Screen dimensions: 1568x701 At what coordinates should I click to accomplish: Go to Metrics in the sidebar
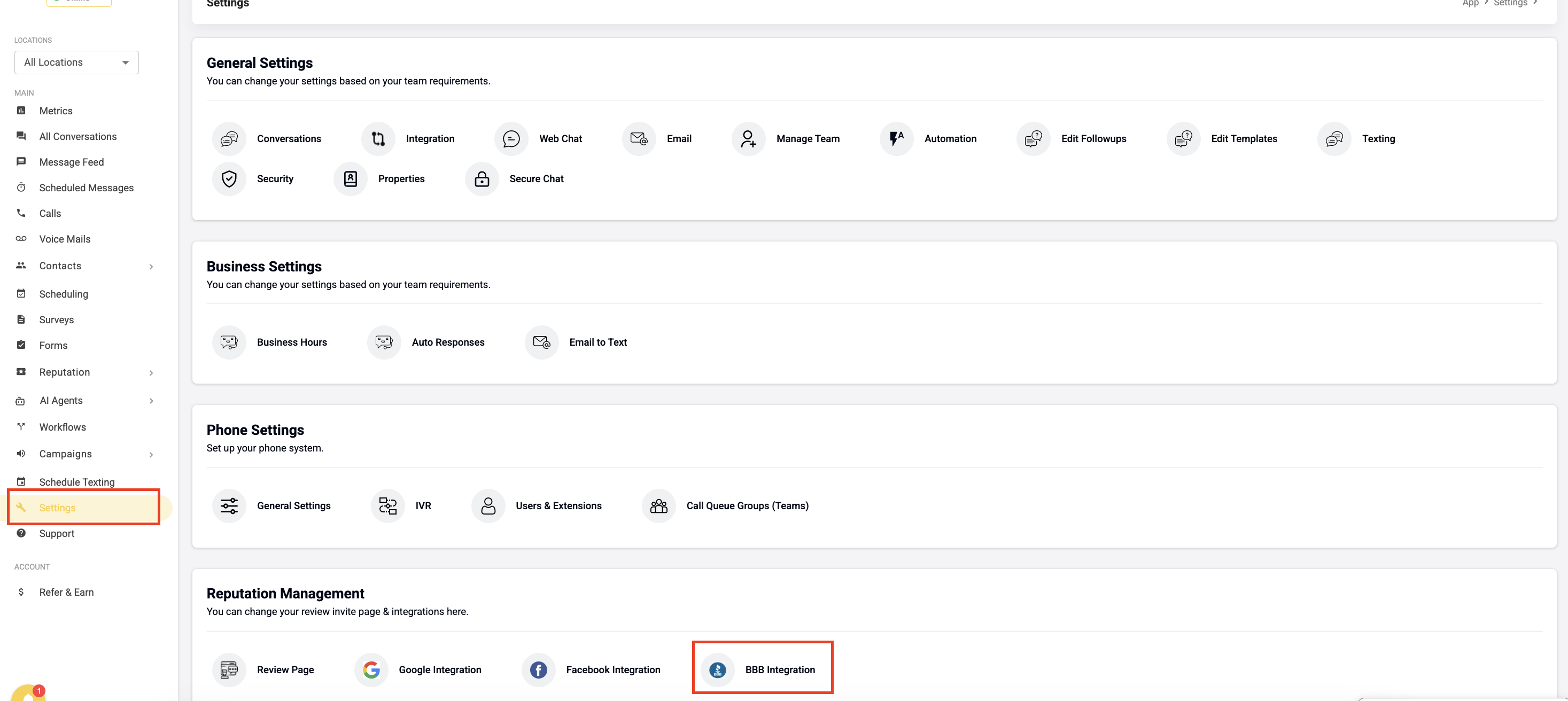click(x=56, y=111)
